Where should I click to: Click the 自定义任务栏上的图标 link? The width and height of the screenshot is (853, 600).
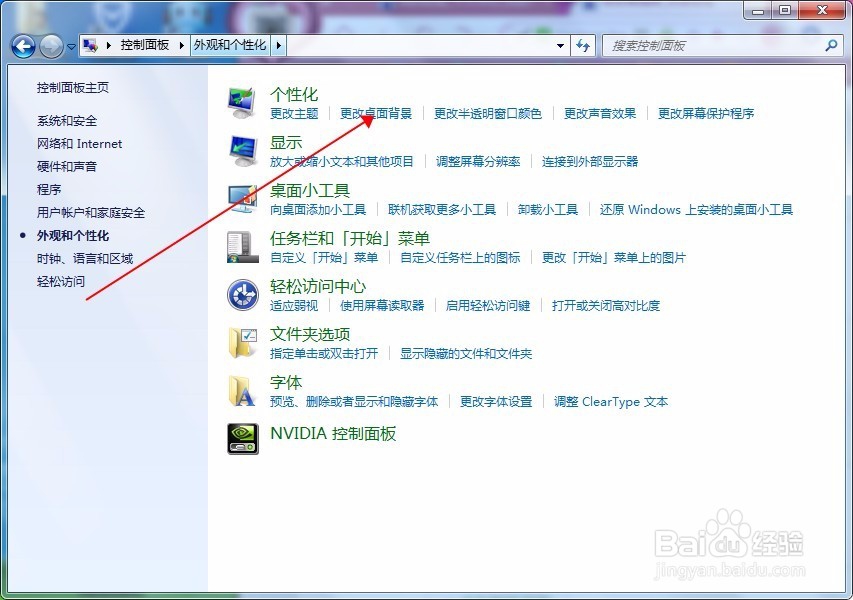[x=460, y=257]
